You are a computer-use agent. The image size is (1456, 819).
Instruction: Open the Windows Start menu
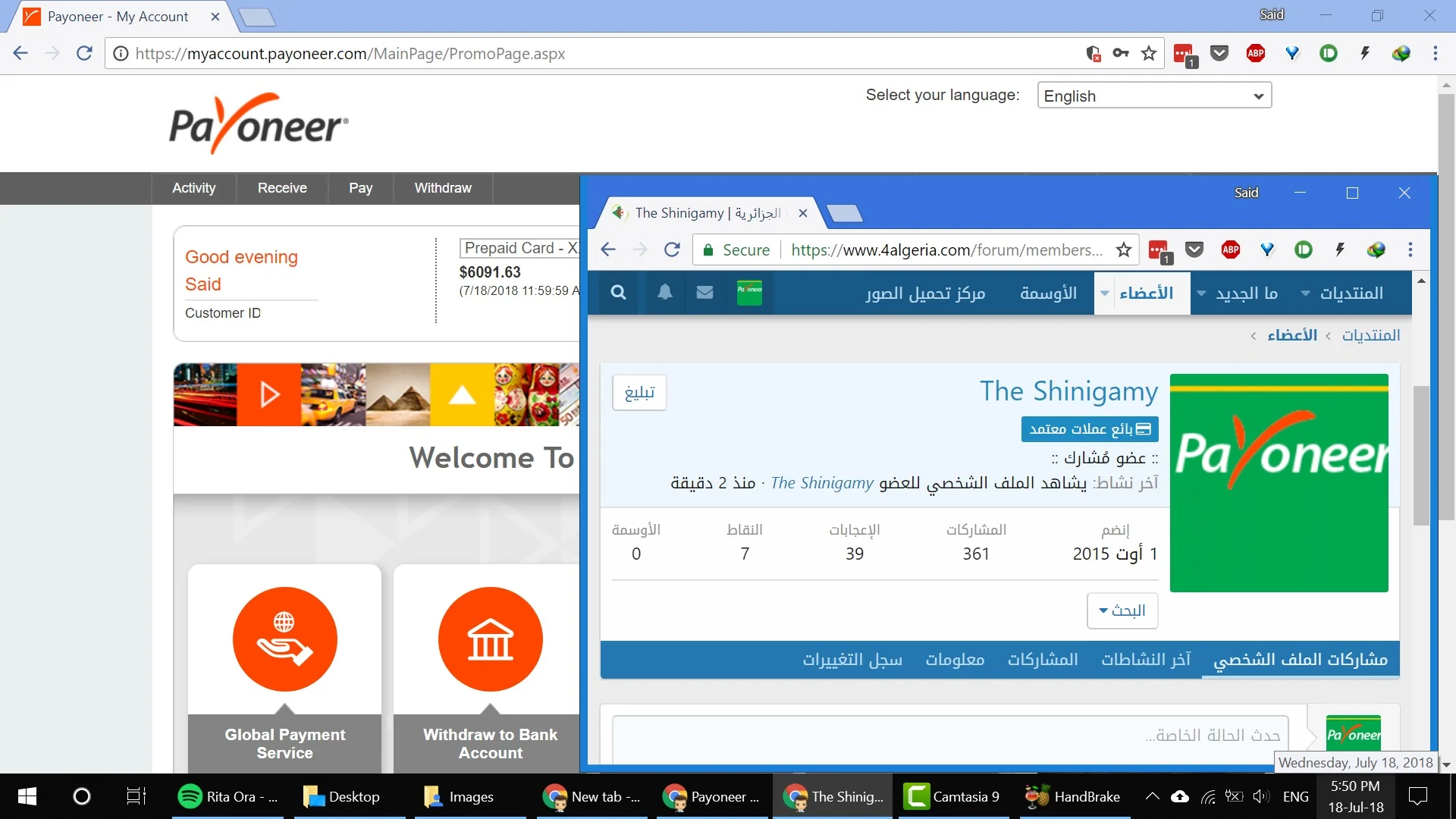point(27,796)
